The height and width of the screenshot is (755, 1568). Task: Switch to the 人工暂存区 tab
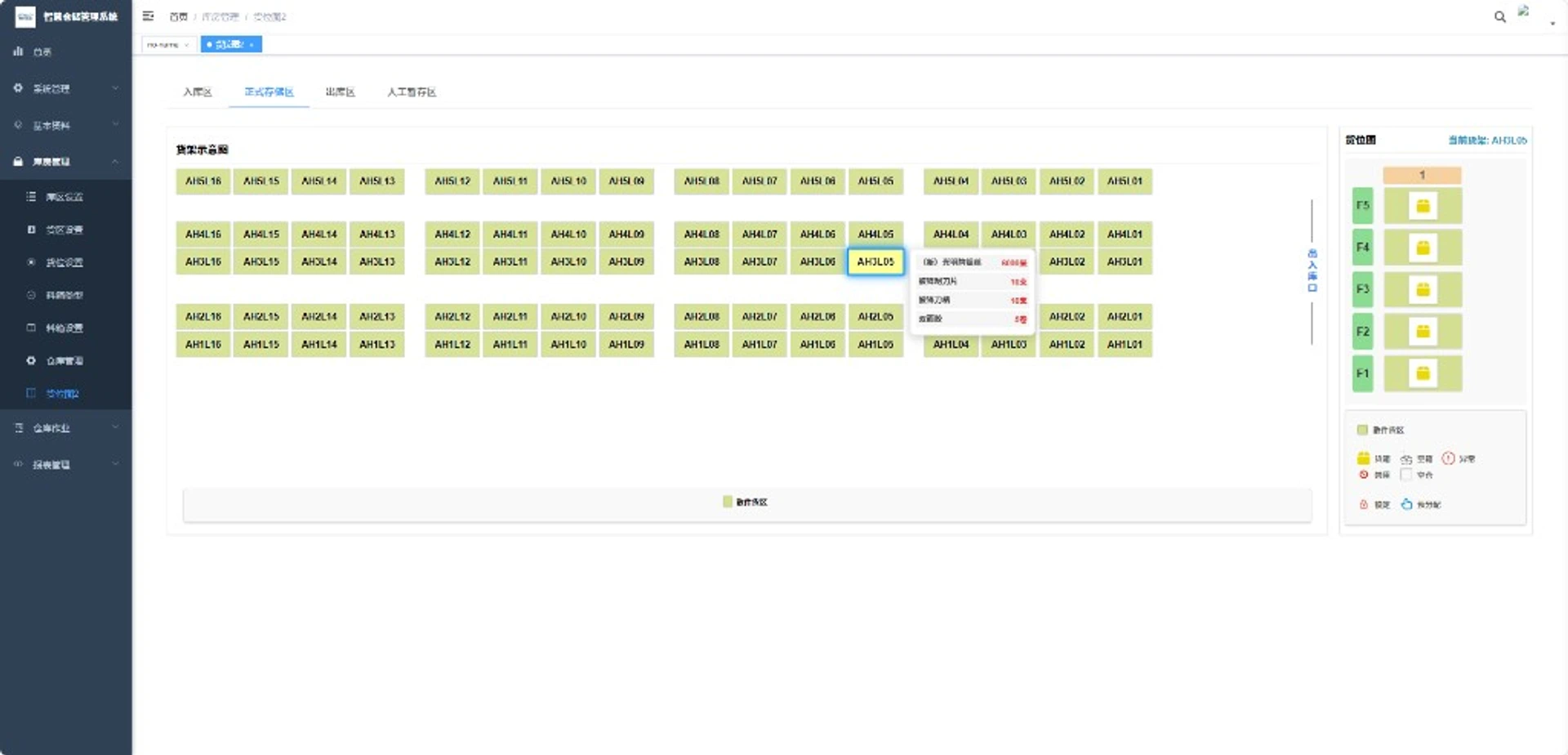412,92
